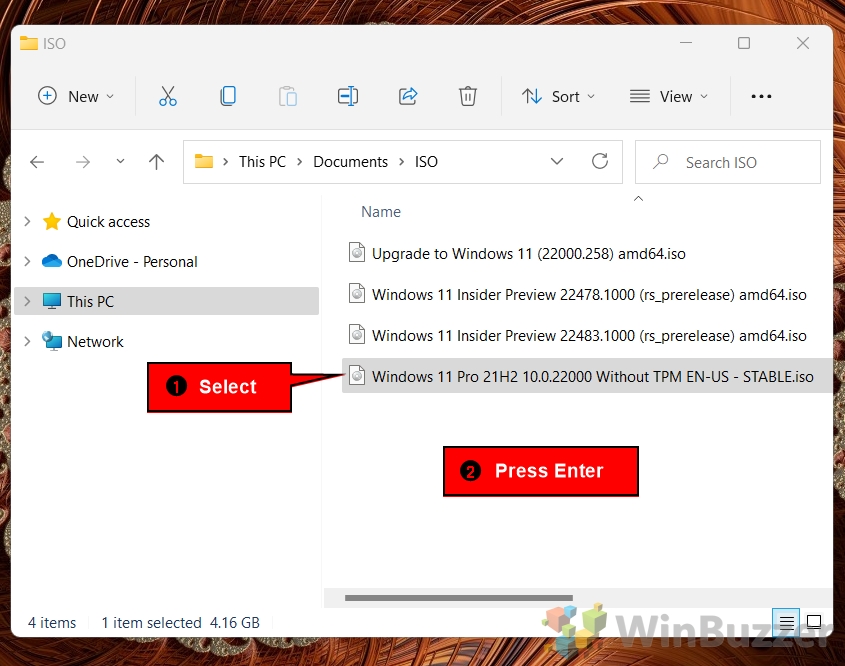Open the View layout dropdown
The height and width of the screenshot is (666, 845).
point(668,96)
